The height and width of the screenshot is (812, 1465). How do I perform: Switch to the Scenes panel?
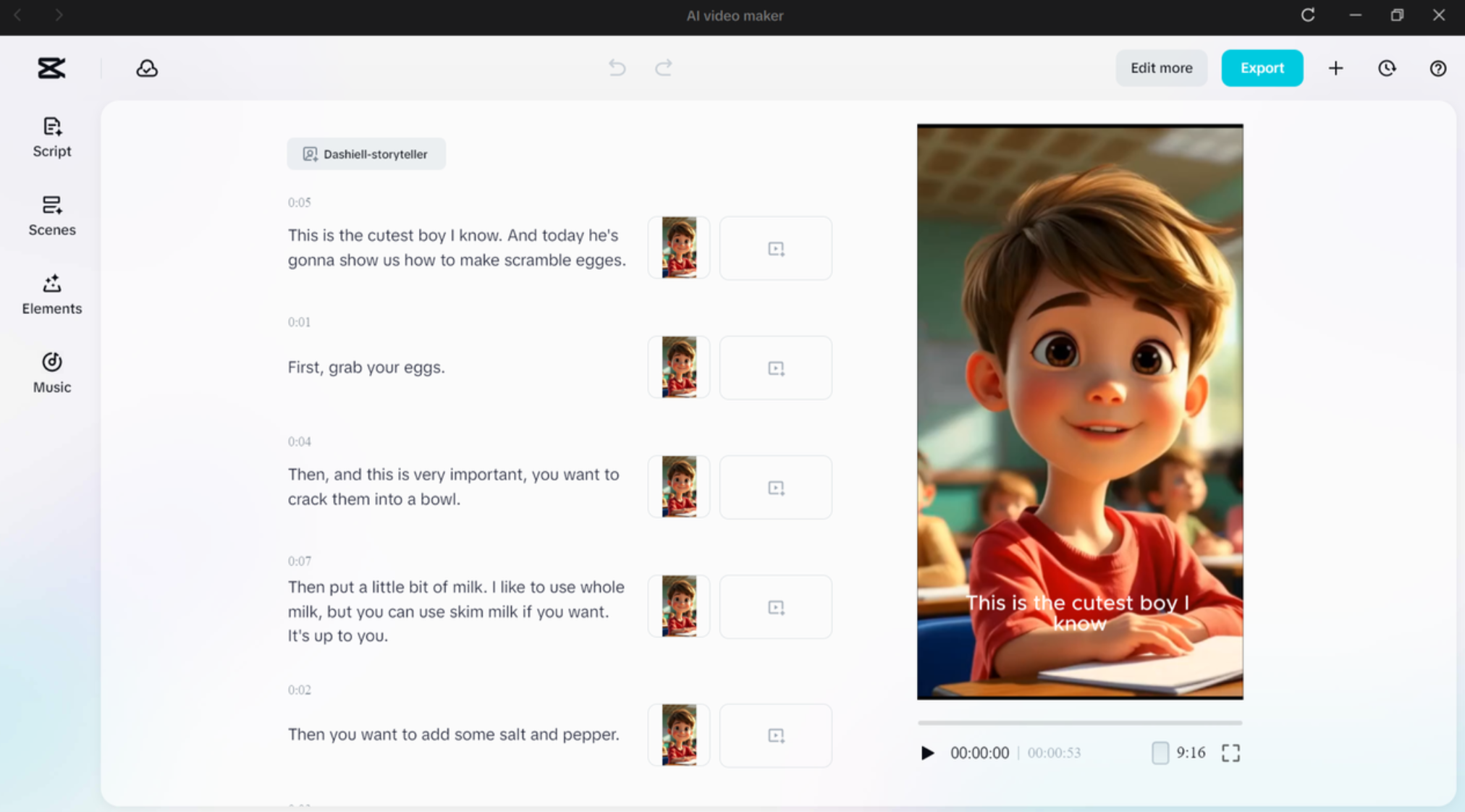click(x=51, y=215)
